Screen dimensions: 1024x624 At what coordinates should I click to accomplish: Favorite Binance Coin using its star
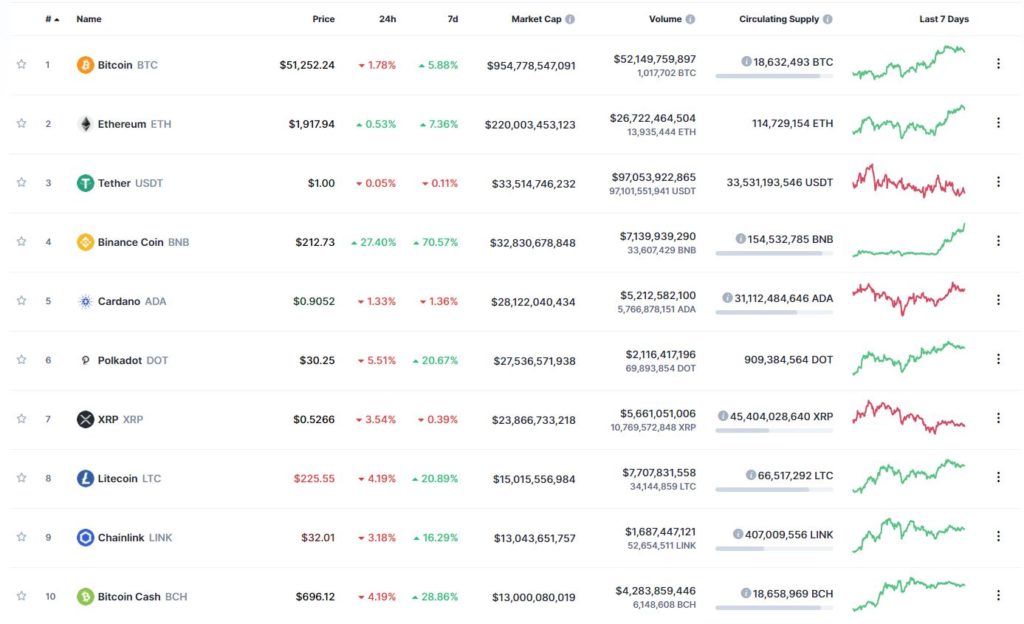22,242
